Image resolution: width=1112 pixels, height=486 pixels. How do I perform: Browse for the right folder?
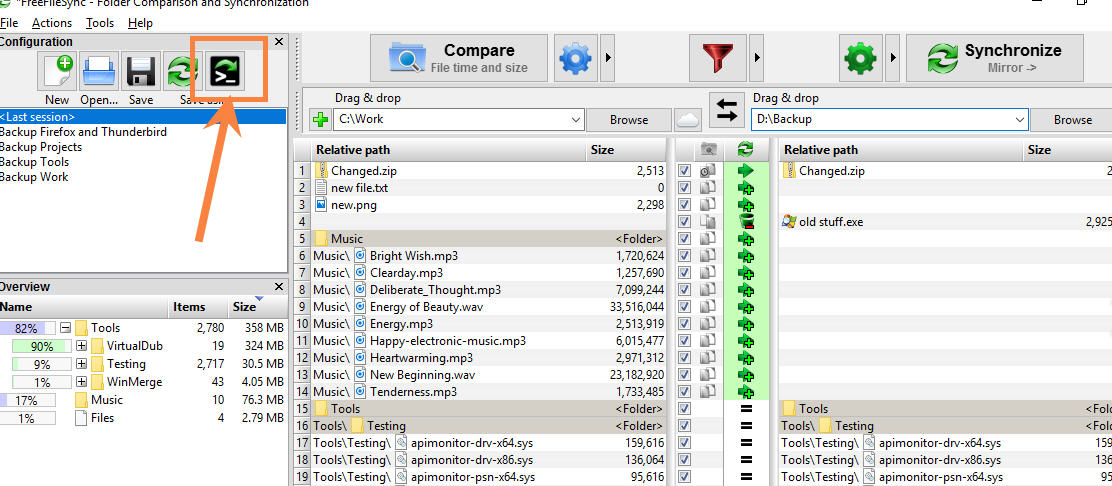1072,120
